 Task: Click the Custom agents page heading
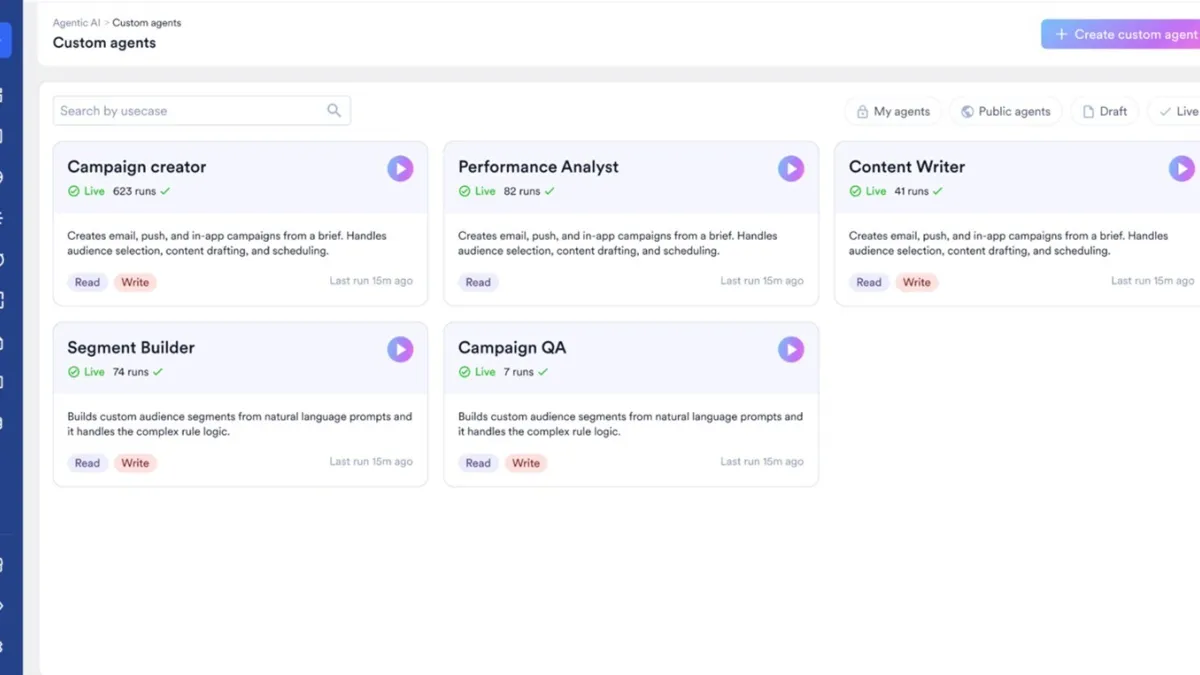104,43
